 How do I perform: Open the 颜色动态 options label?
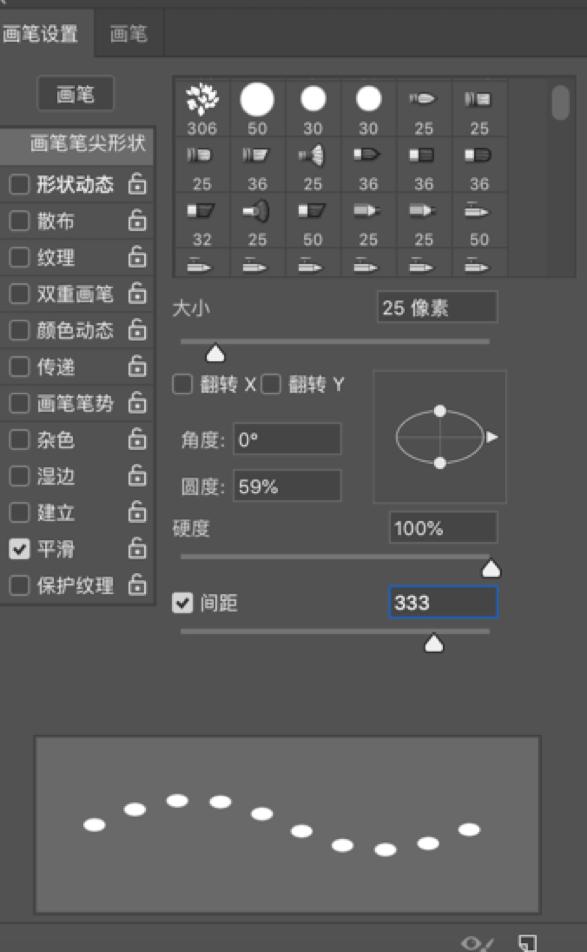[x=75, y=330]
